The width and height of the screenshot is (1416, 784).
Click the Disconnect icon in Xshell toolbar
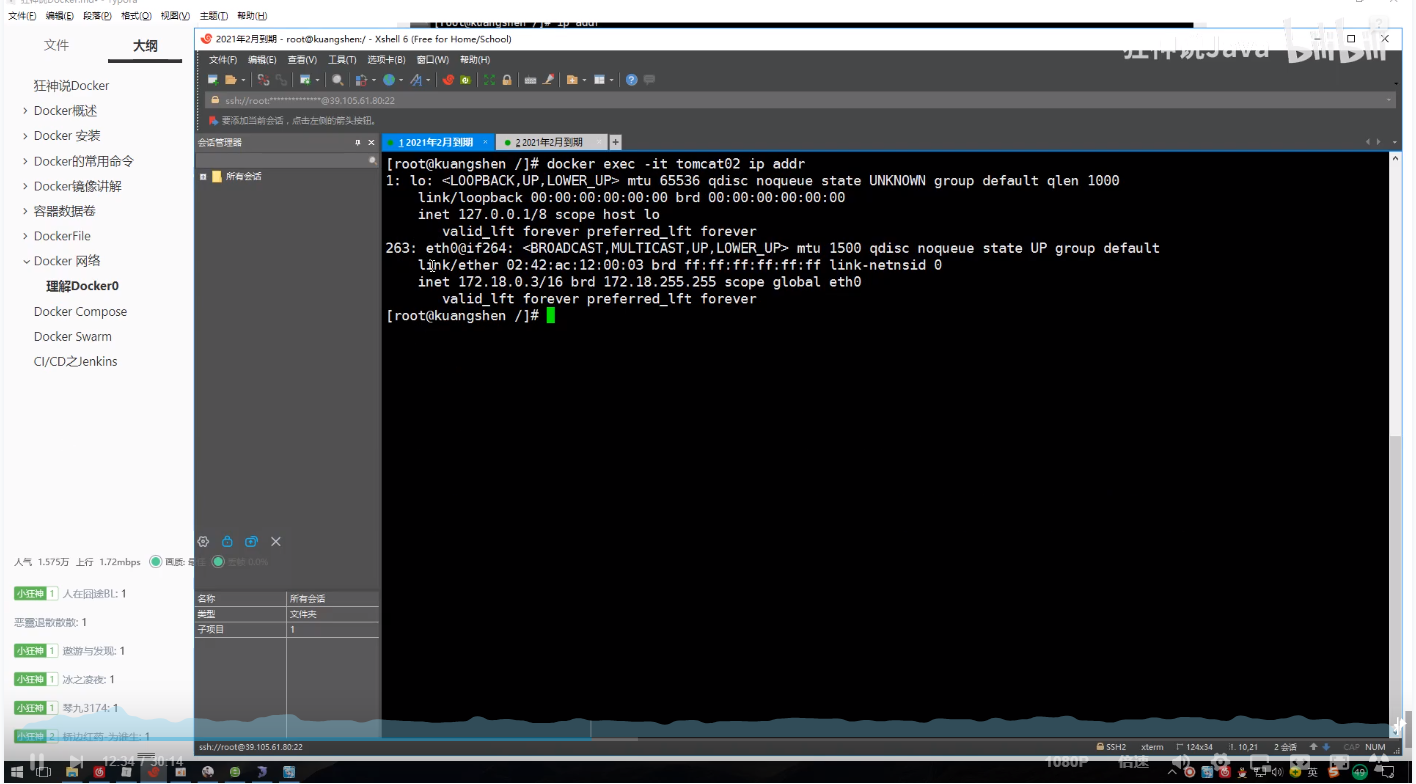click(264, 80)
